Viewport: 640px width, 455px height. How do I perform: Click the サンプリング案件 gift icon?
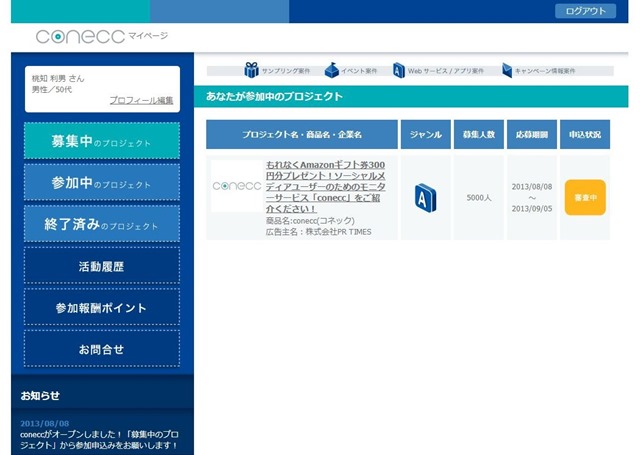(251, 70)
